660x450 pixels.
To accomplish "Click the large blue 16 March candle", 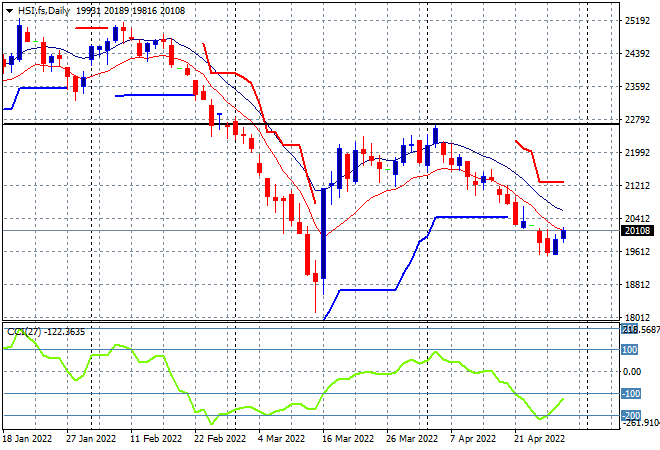I will pos(323,234).
